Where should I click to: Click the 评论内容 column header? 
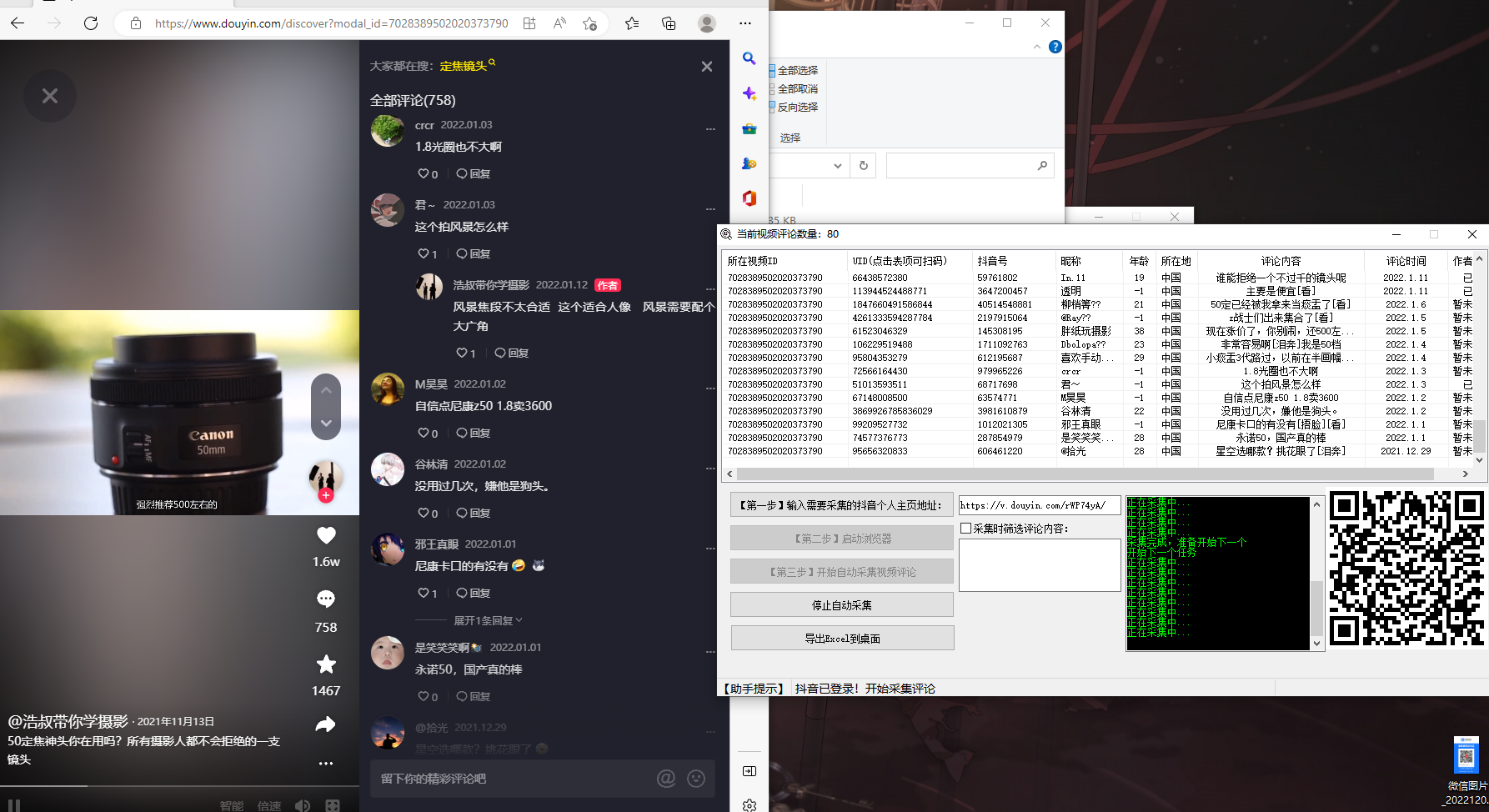click(1281, 261)
